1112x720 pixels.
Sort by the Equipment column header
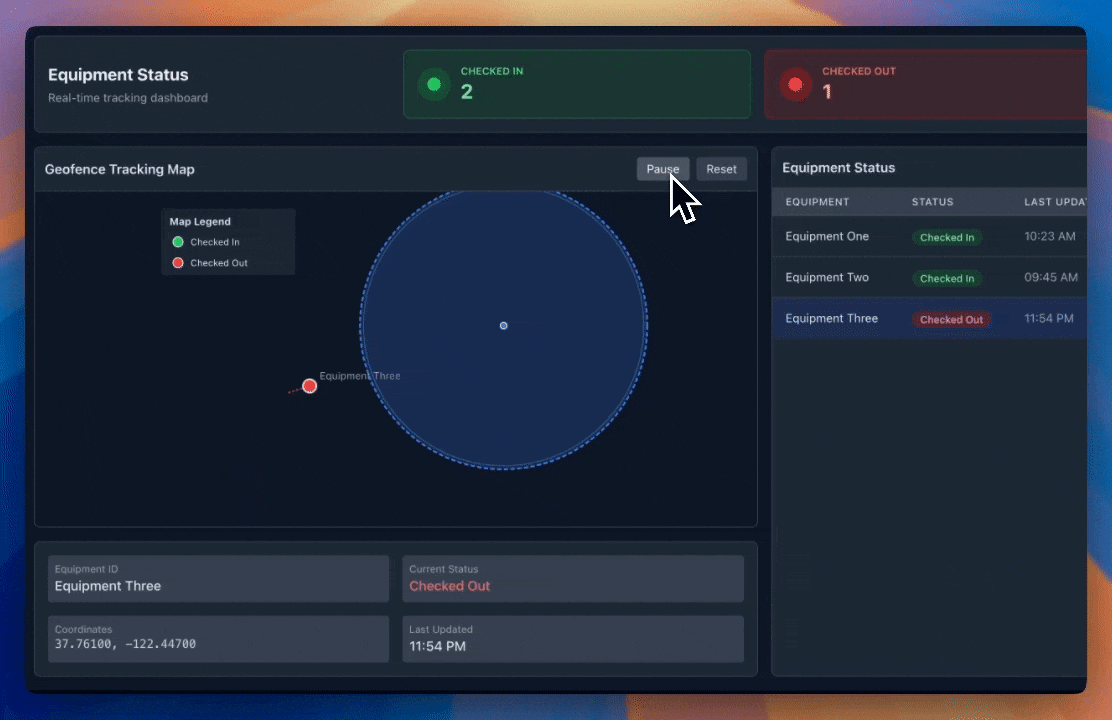817,202
